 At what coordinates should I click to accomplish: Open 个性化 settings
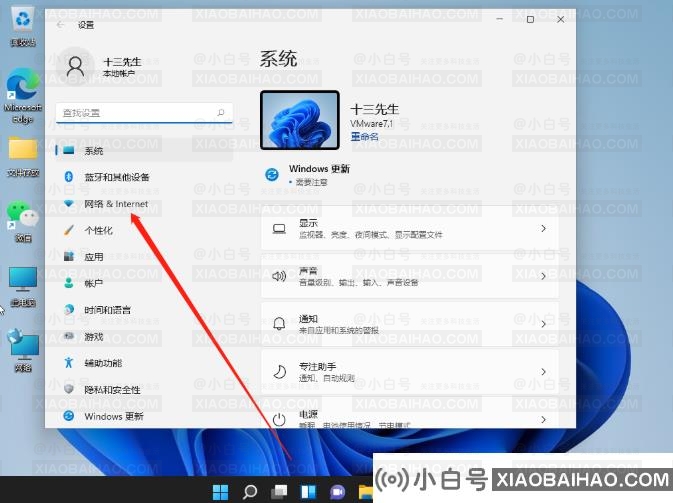144,230
